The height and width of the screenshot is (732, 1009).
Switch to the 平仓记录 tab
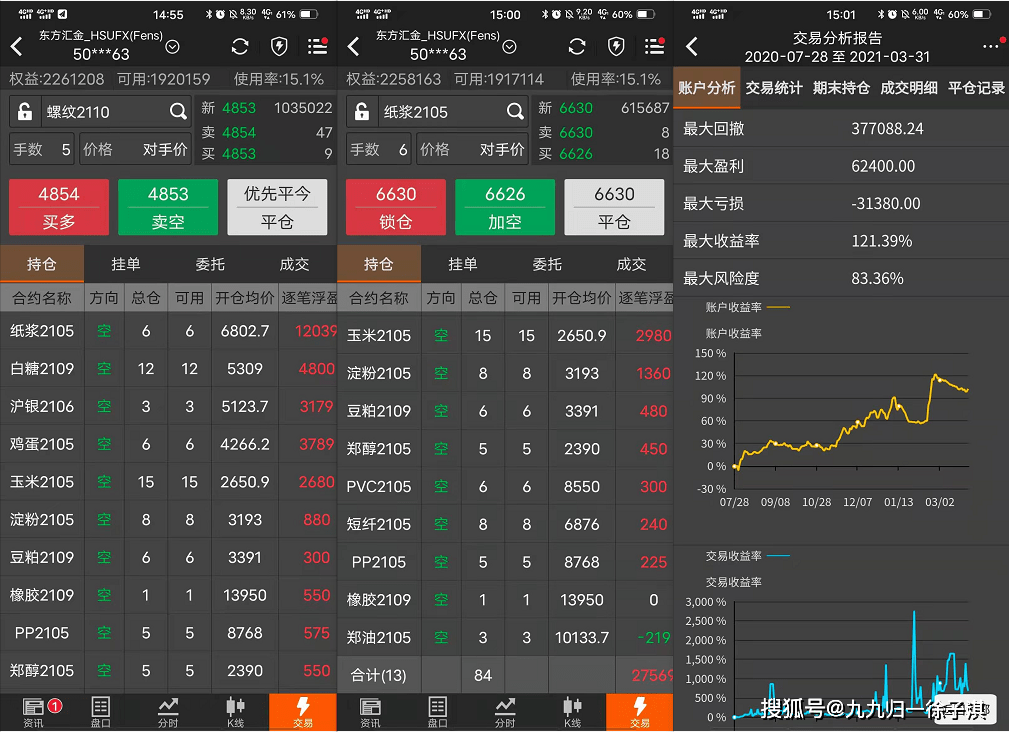(x=977, y=88)
